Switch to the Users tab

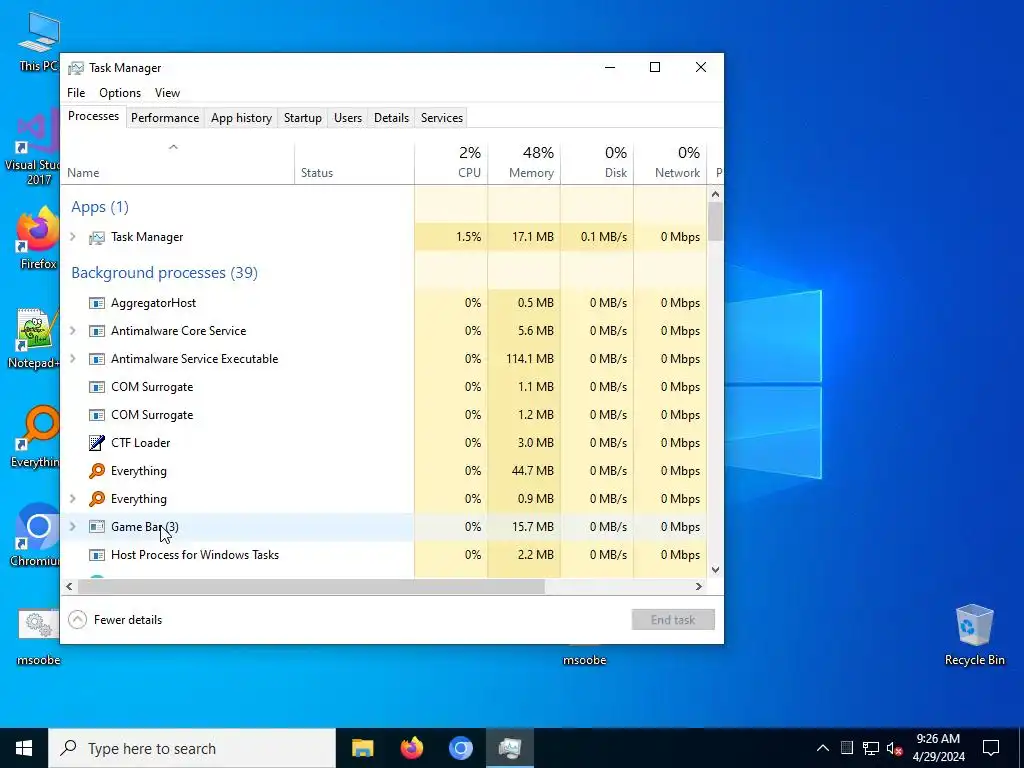(x=347, y=118)
